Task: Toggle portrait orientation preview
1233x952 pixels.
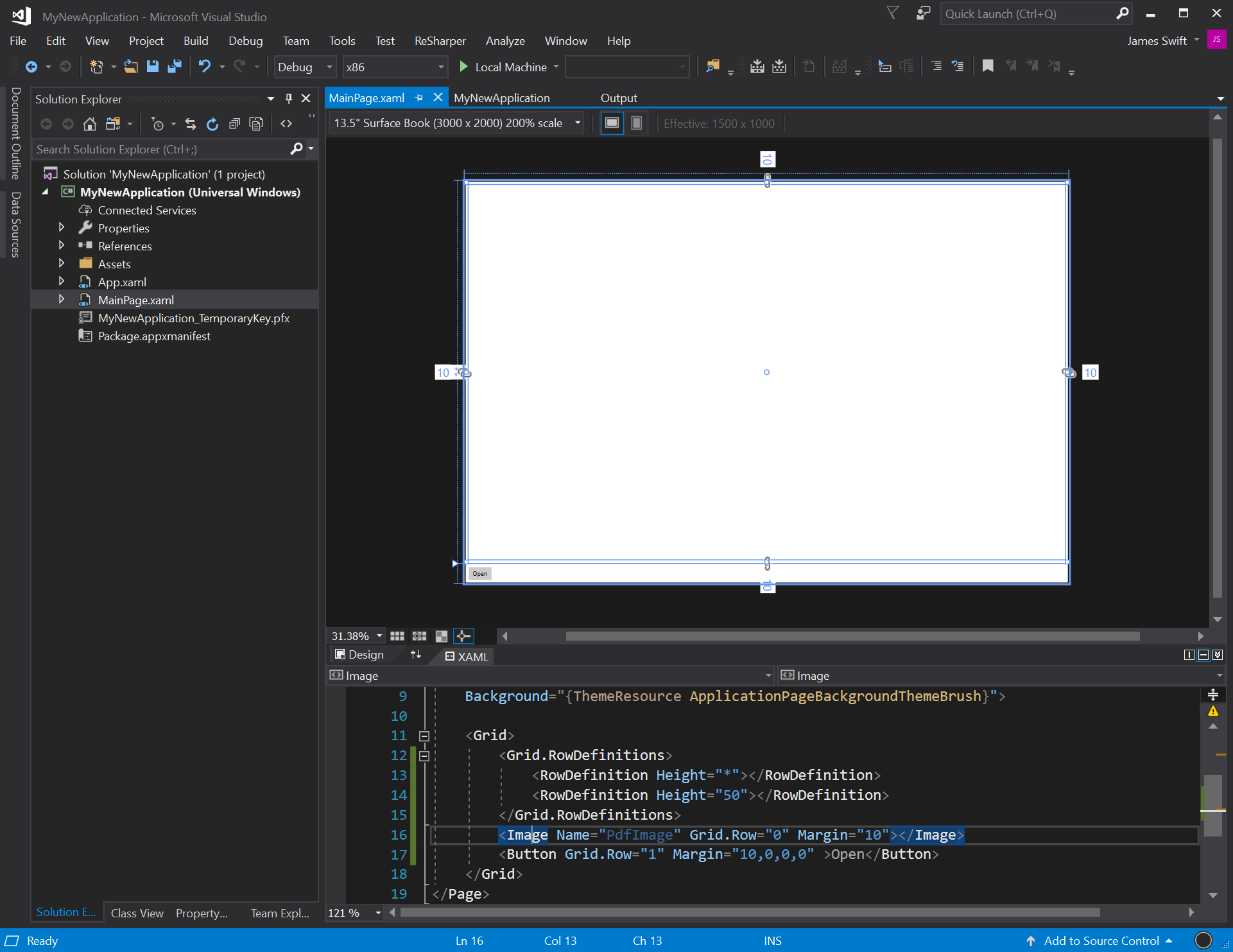Action: [x=636, y=123]
